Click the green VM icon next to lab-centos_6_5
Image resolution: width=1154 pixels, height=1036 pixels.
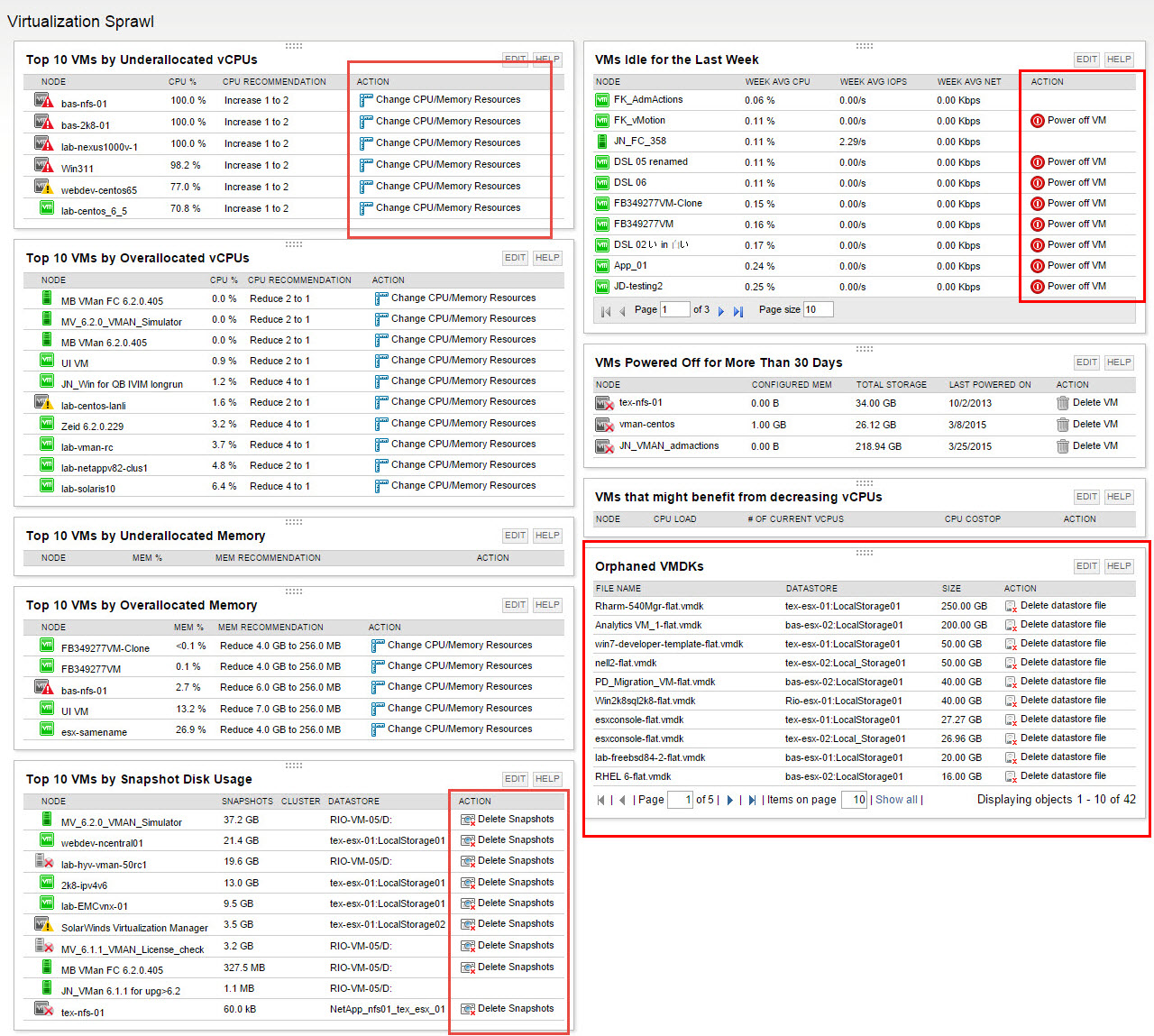click(47, 208)
